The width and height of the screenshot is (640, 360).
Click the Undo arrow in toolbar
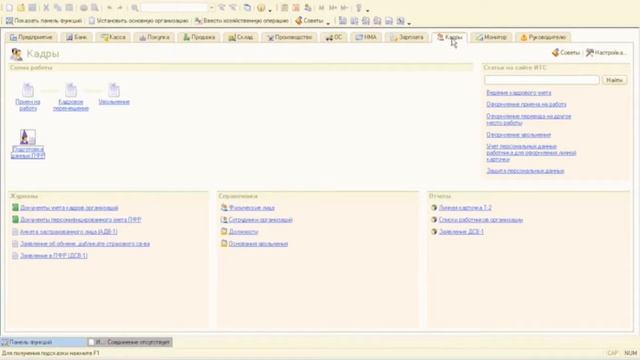(109, 8)
